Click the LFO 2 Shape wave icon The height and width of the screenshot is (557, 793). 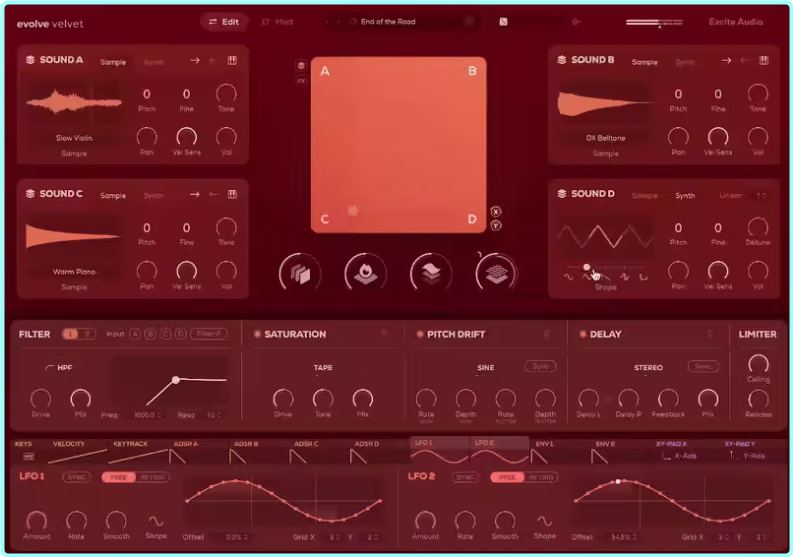click(544, 521)
